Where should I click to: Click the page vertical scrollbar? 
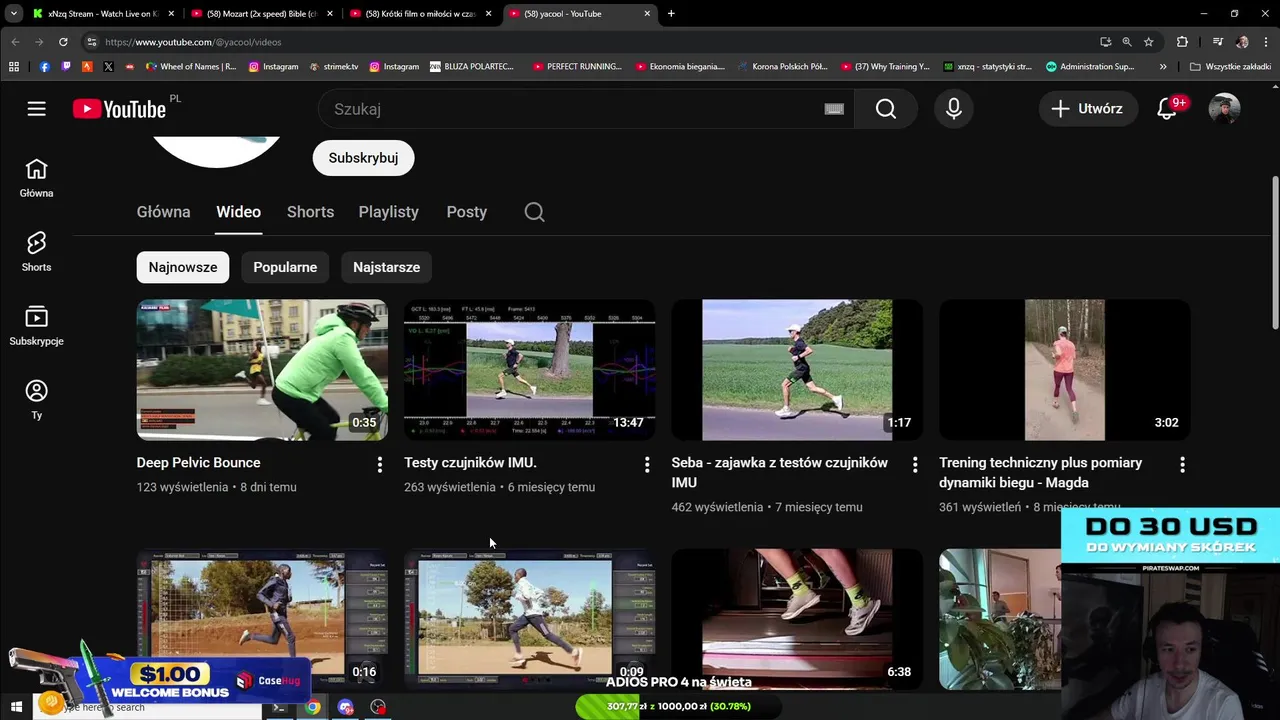[x=1274, y=253]
